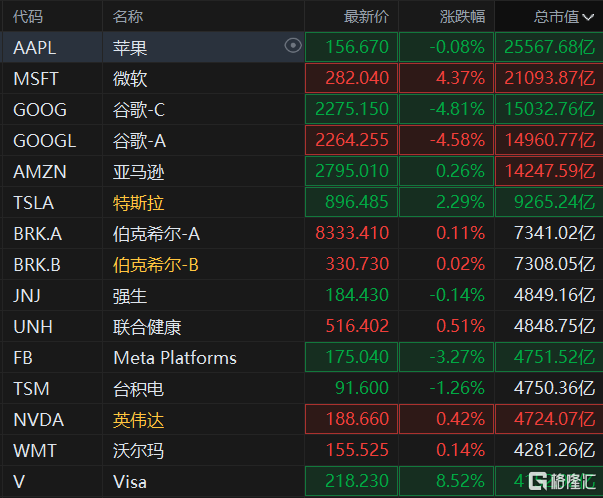Select the BRK.B ticker code
The image size is (603, 498).
[37, 265]
